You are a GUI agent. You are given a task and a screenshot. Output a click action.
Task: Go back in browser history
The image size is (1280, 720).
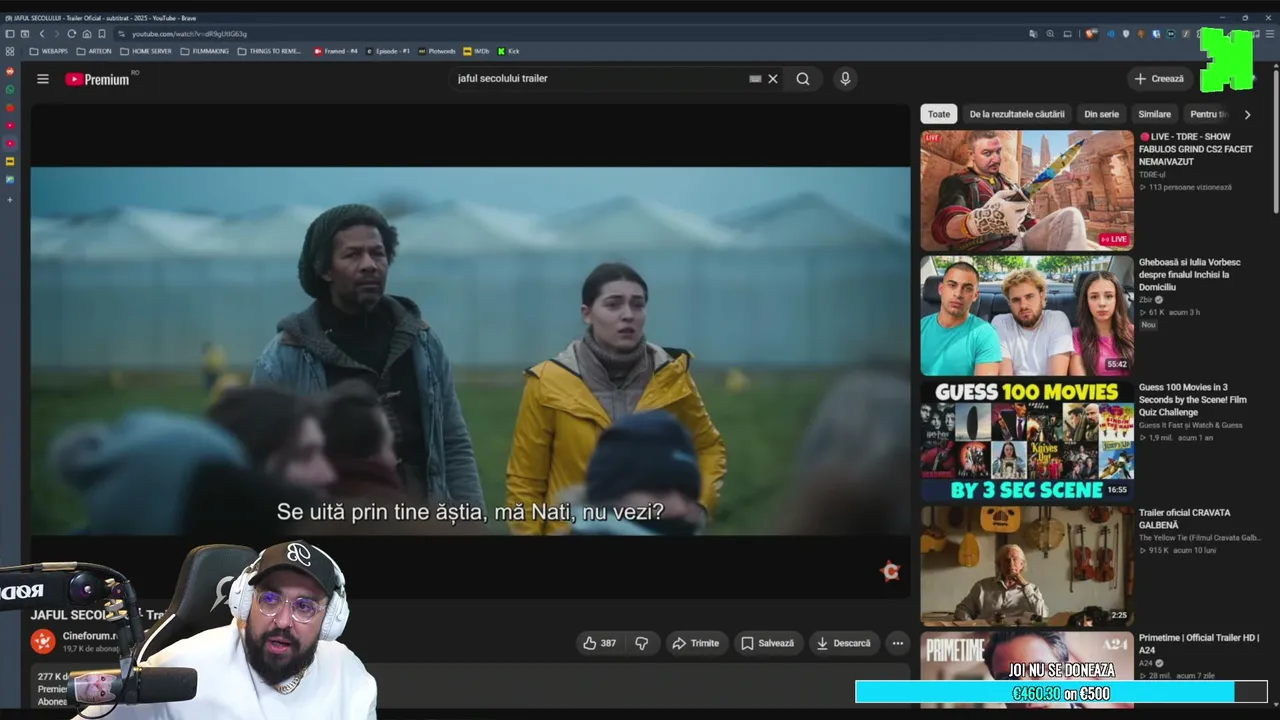41,34
